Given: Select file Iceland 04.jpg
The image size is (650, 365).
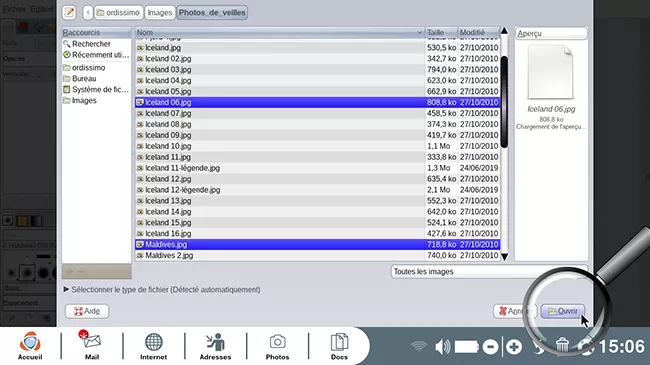Looking at the screenshot, I should [x=318, y=80].
